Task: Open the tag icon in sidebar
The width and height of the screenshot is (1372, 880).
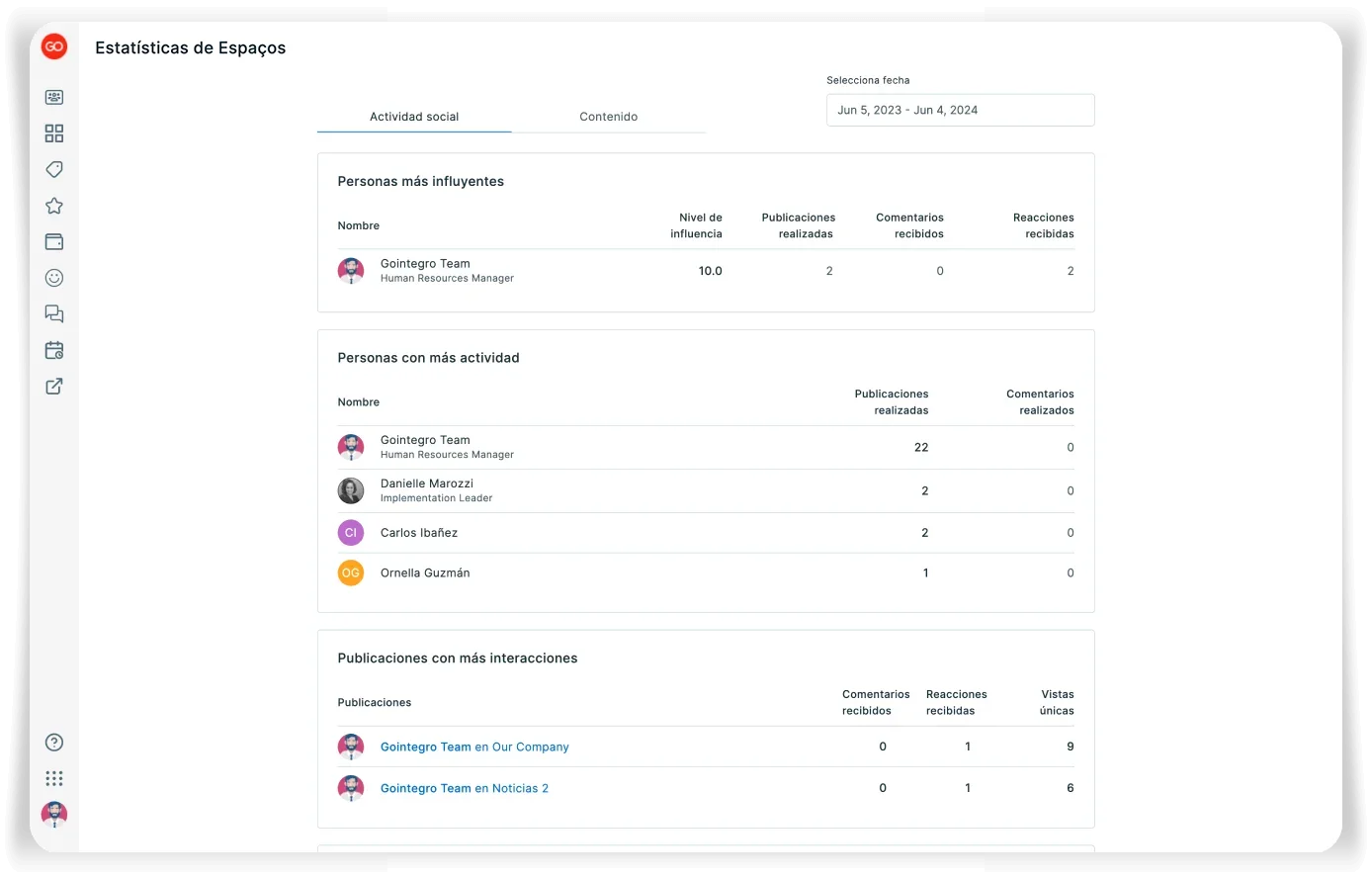Action: [54, 169]
